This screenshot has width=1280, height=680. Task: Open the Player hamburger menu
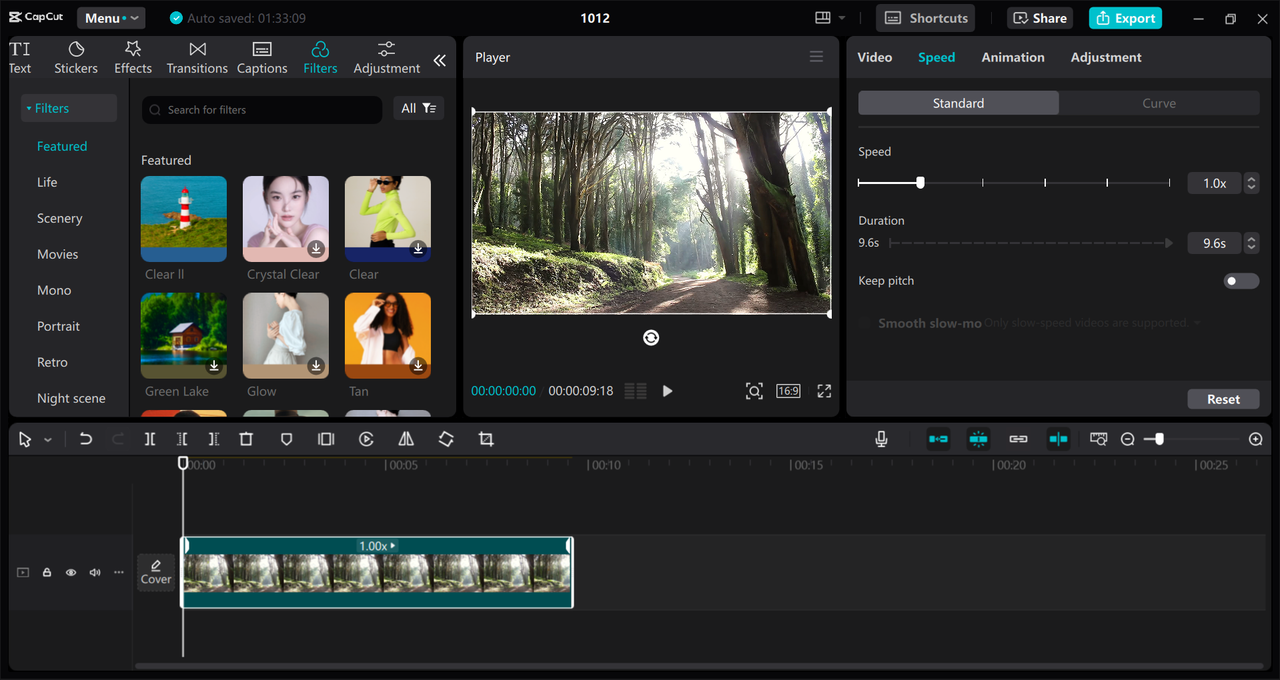point(816,57)
